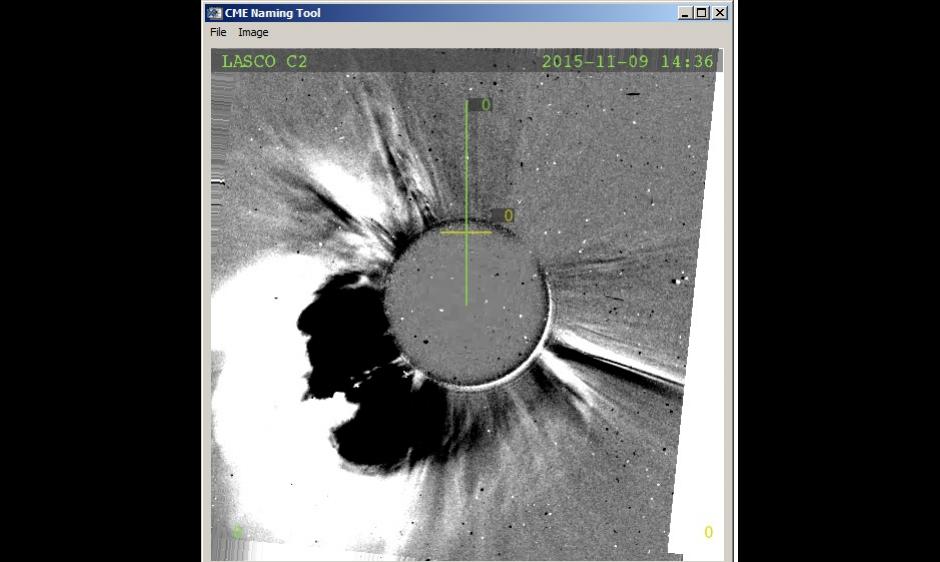Screen dimensions: 940x562
Task: Minimize the CME Naming Tool window
Action: point(685,13)
